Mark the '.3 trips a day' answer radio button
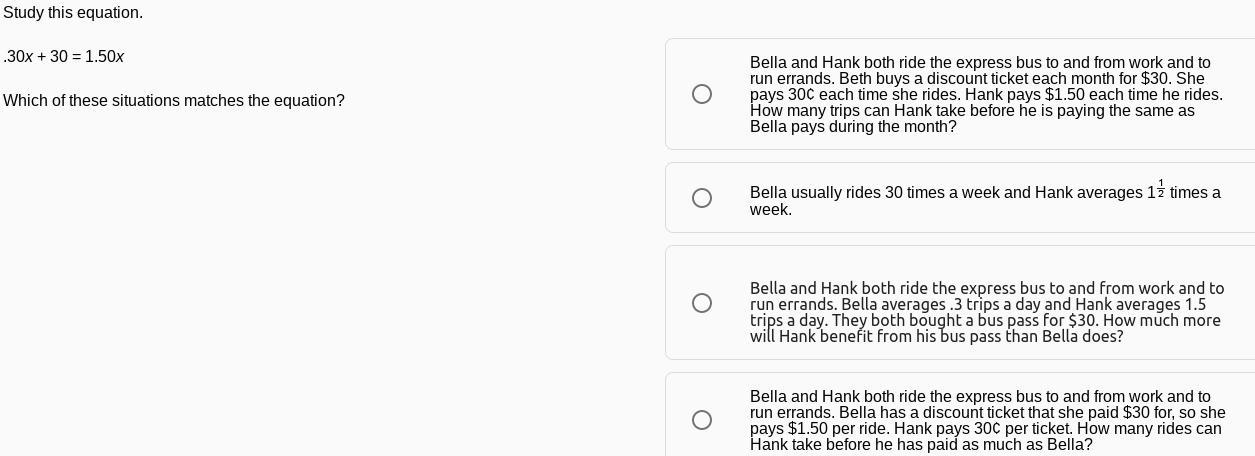 coord(702,303)
